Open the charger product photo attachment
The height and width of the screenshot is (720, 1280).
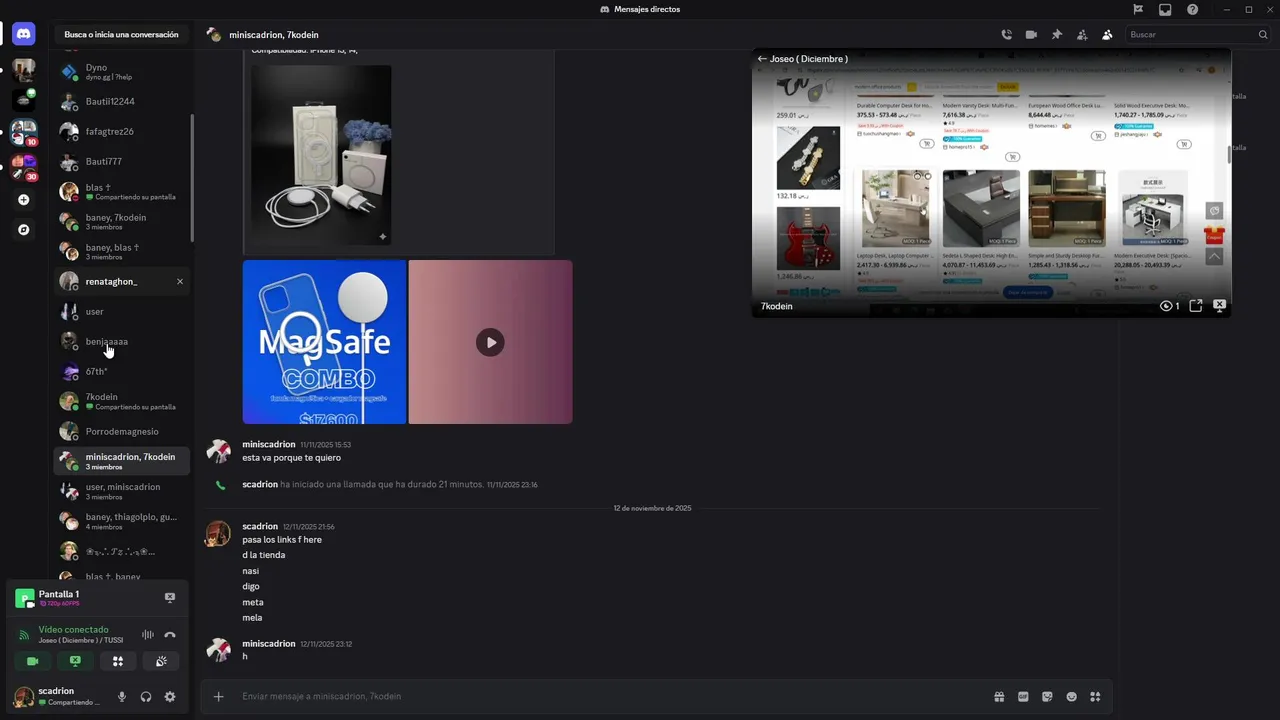pos(321,155)
